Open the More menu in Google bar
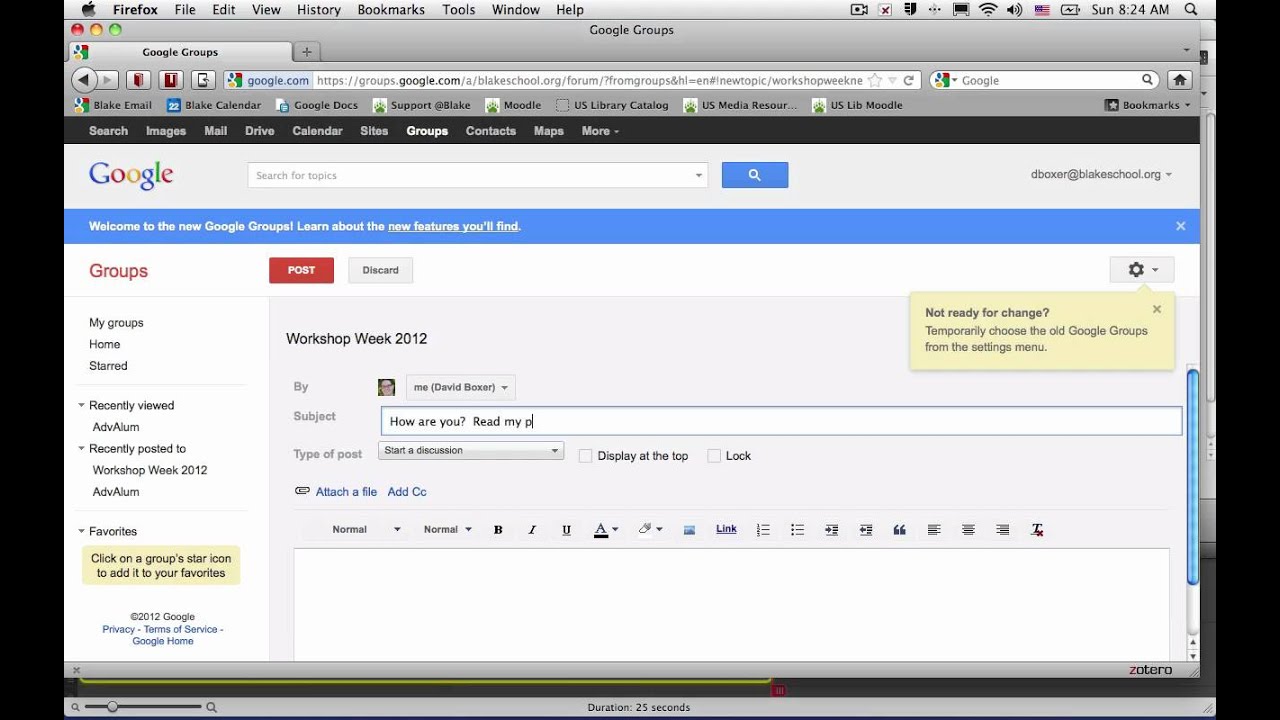The image size is (1280, 720). point(600,131)
